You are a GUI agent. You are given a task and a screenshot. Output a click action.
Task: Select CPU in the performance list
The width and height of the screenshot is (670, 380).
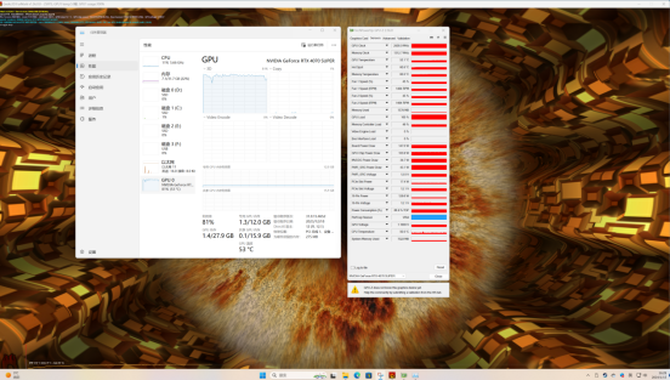coord(168,60)
